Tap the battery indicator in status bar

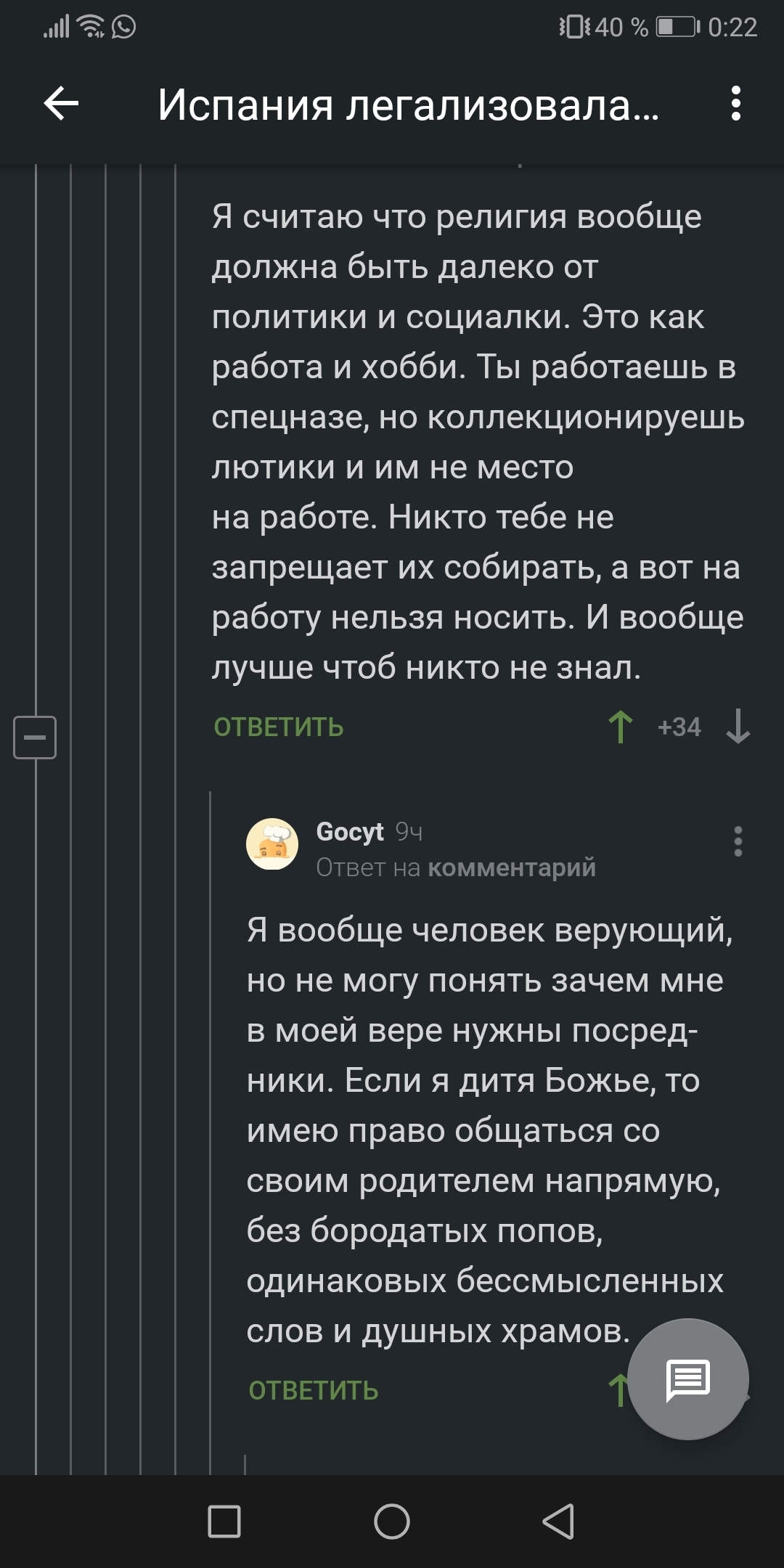pos(677,28)
